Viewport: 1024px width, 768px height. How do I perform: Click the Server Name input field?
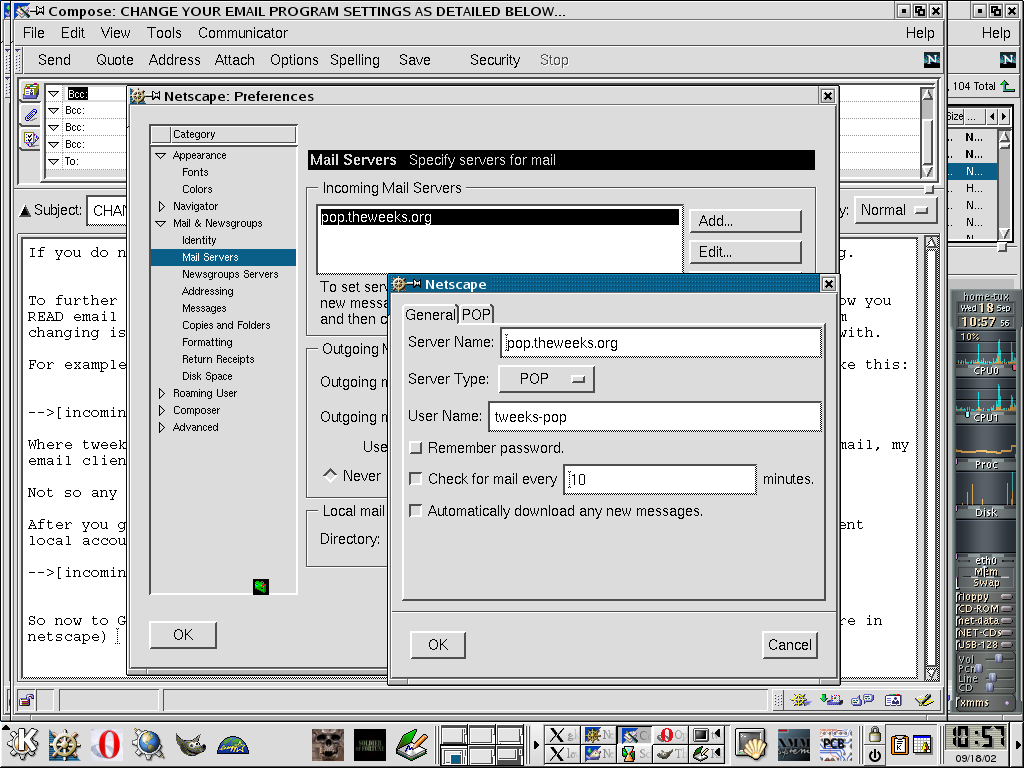point(661,343)
